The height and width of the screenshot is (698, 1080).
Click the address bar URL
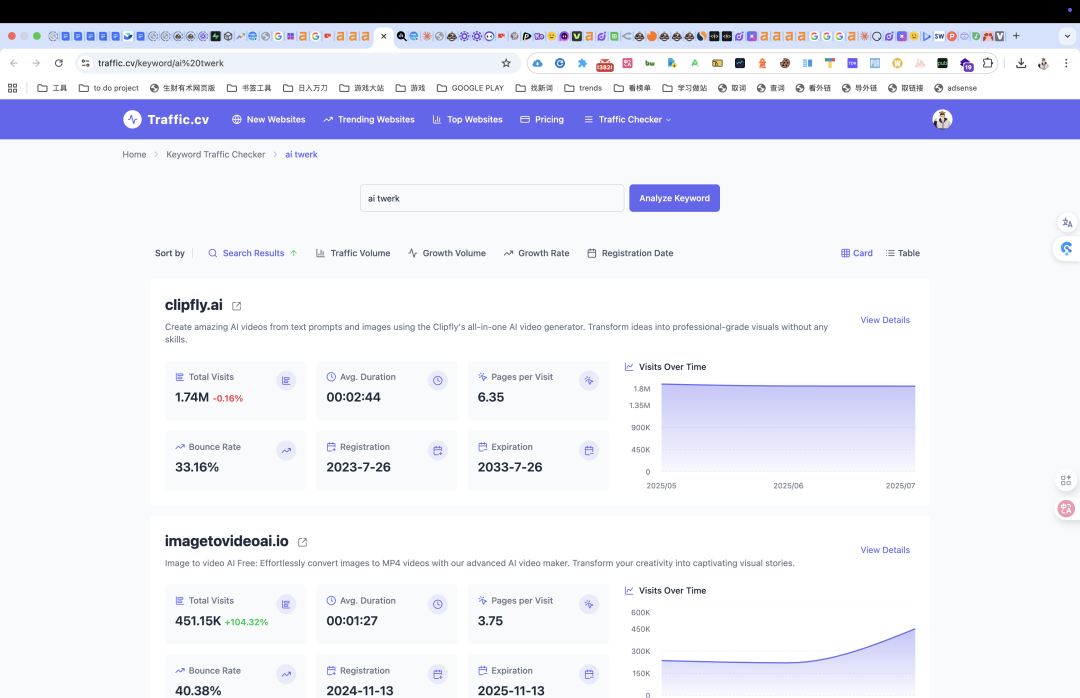click(160, 63)
